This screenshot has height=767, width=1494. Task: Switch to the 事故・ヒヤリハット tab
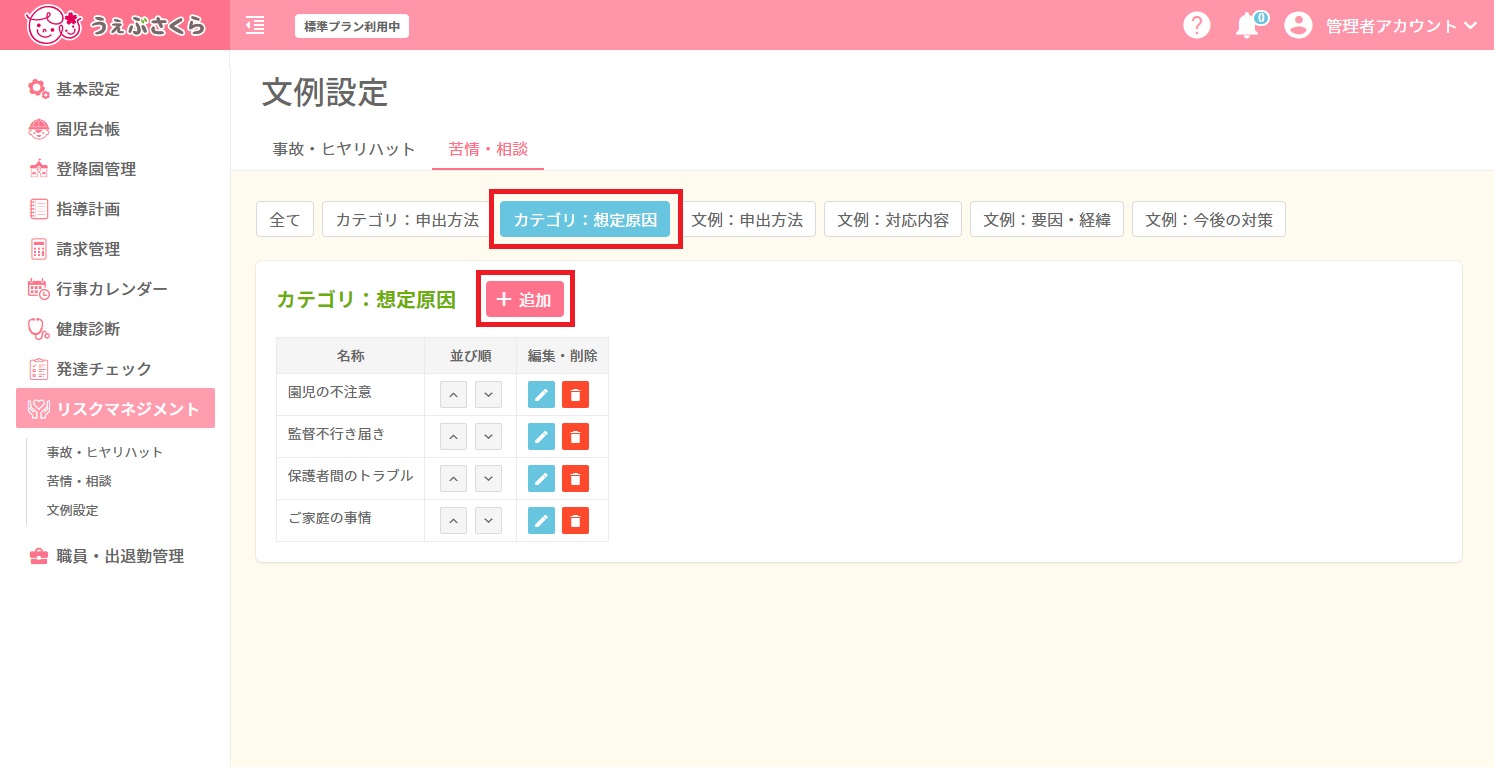coord(344,149)
